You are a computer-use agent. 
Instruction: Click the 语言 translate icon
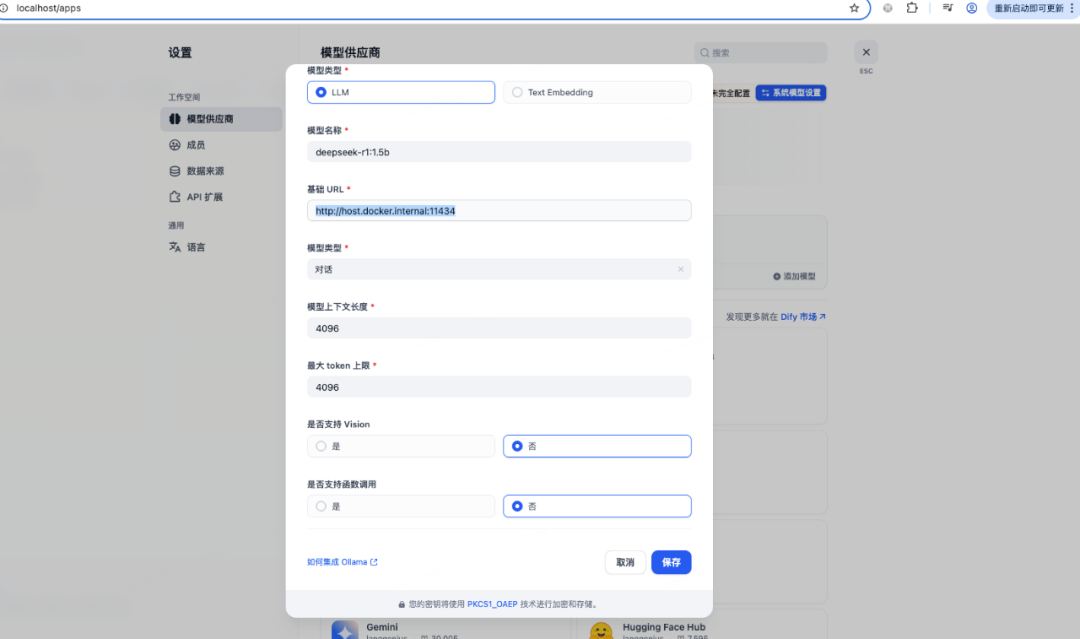click(175, 247)
